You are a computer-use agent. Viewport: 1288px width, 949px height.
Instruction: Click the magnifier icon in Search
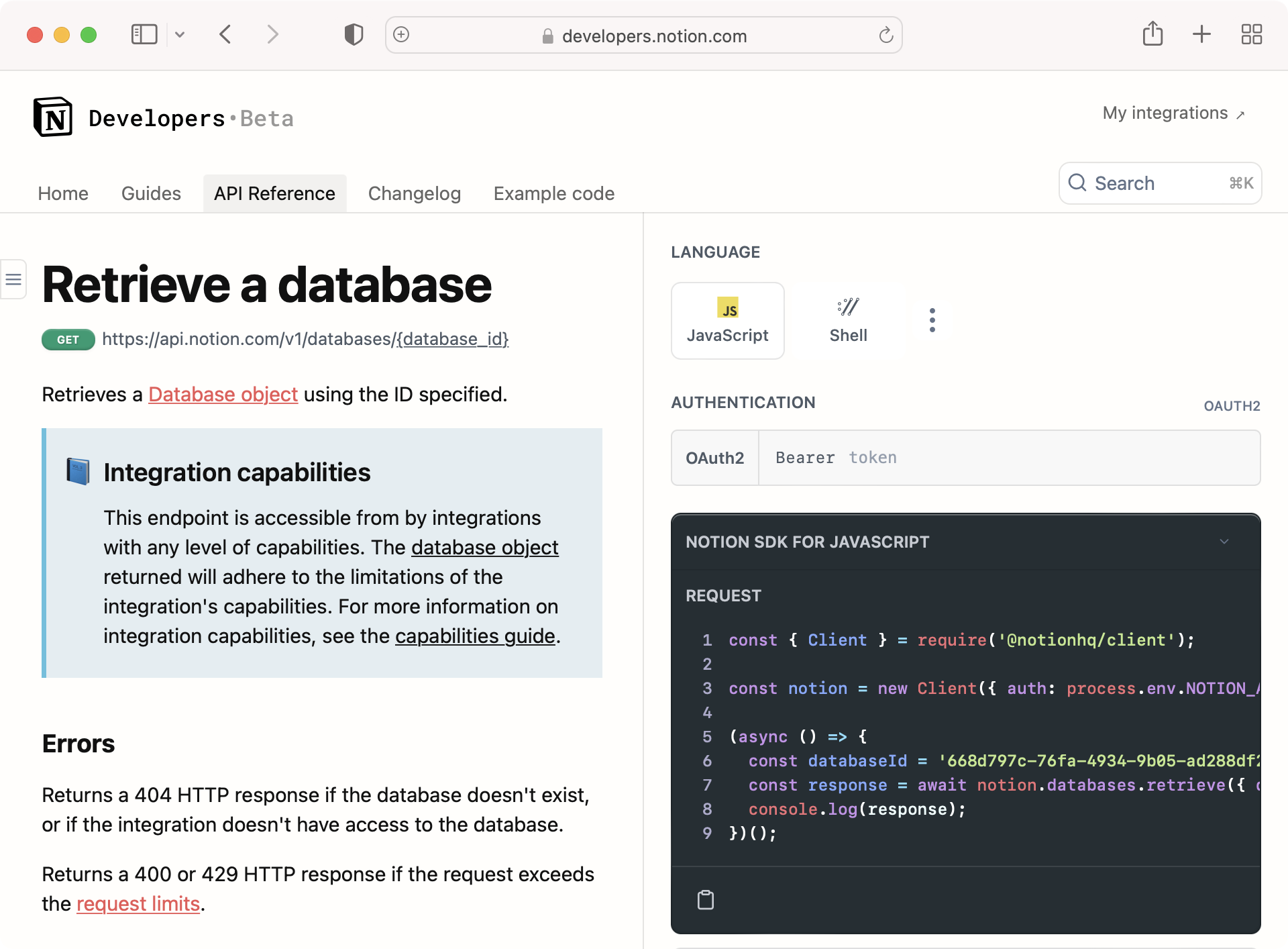pos(1077,183)
